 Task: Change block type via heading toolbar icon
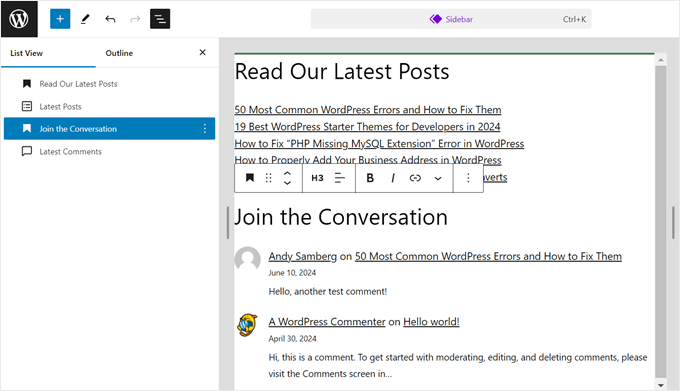[250, 178]
